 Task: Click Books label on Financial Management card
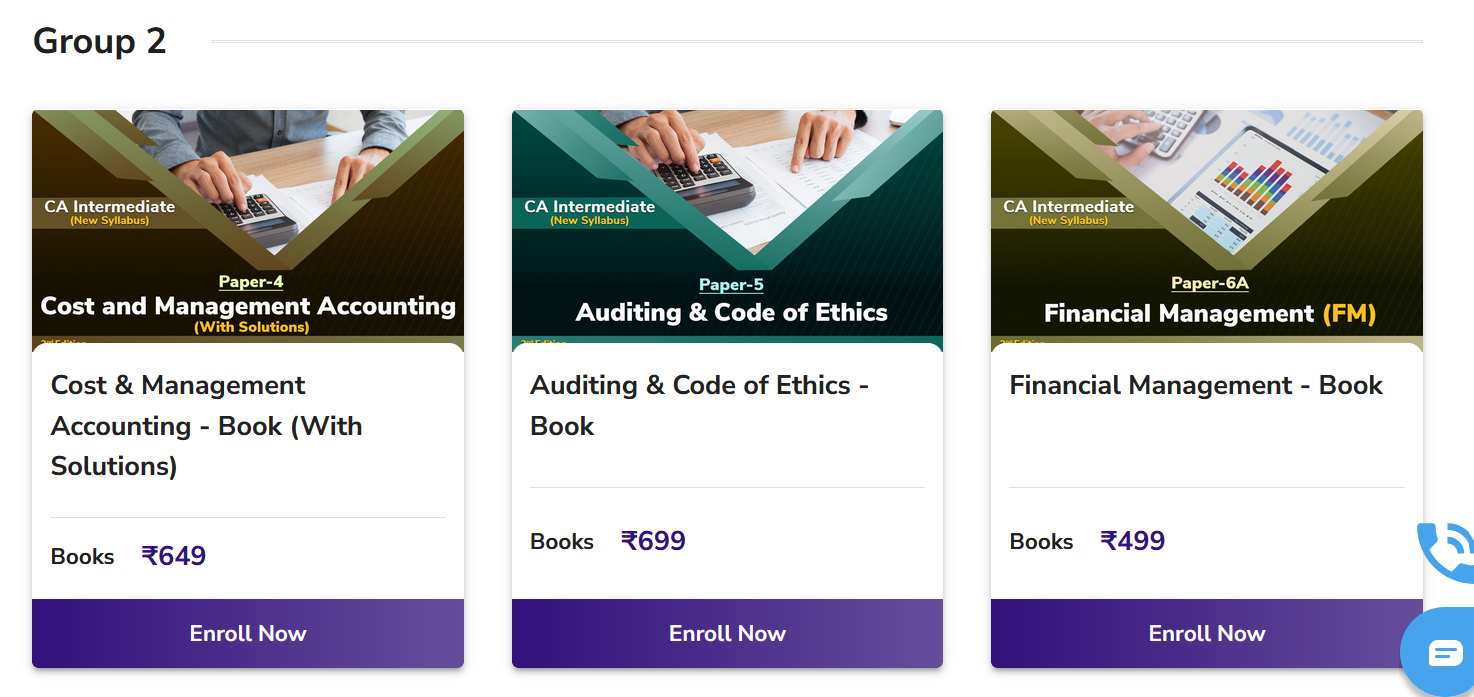(x=1041, y=542)
